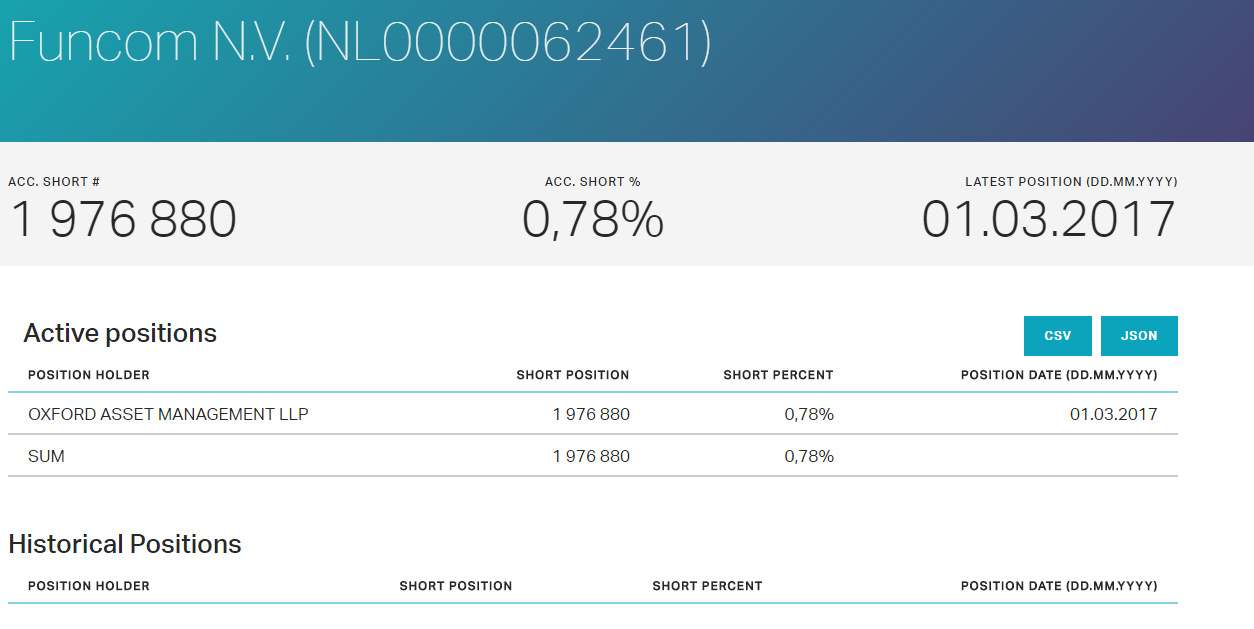Click SUM row total 1 976 880
This screenshot has height=629, width=1254.
coord(591,456)
